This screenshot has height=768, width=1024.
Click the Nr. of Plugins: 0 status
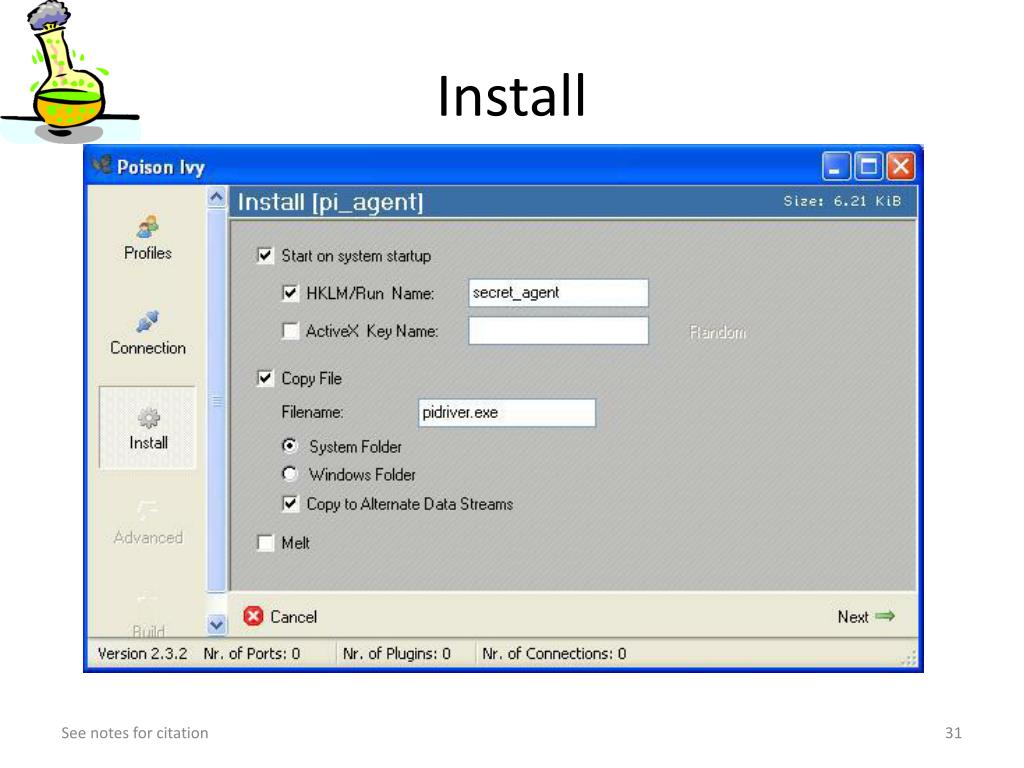click(x=396, y=654)
